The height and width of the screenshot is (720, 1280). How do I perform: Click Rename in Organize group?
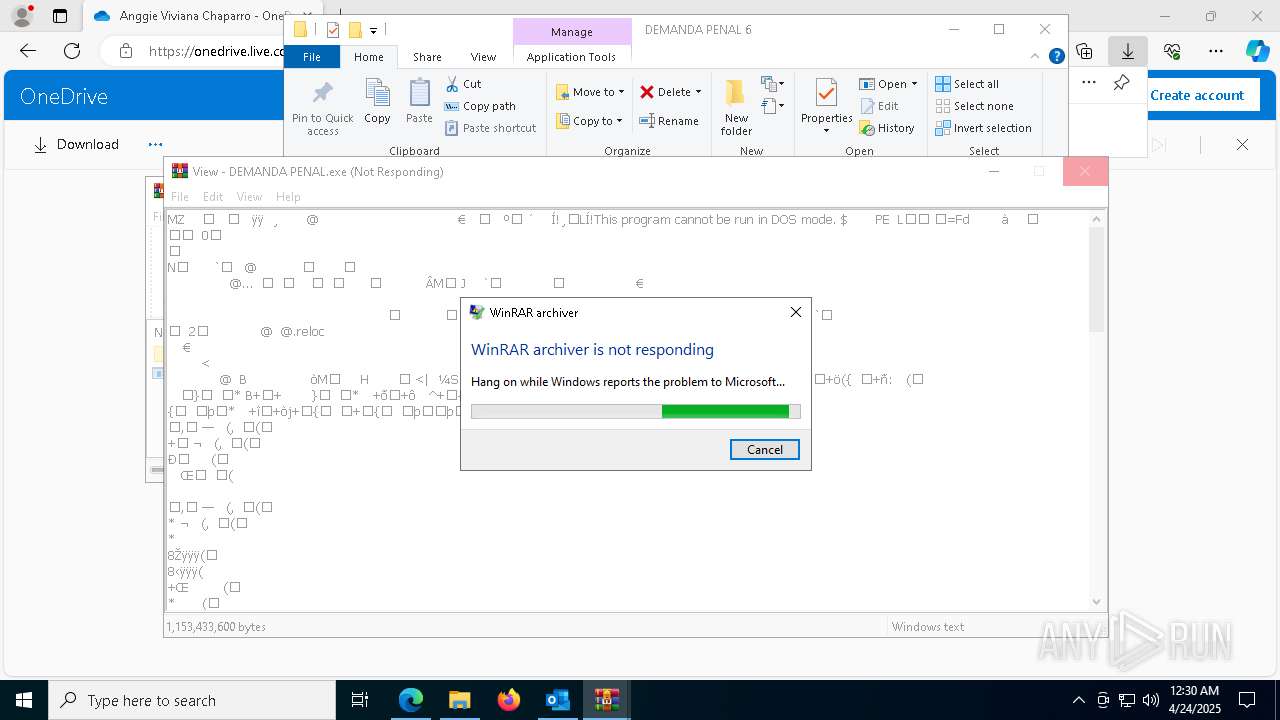point(669,121)
